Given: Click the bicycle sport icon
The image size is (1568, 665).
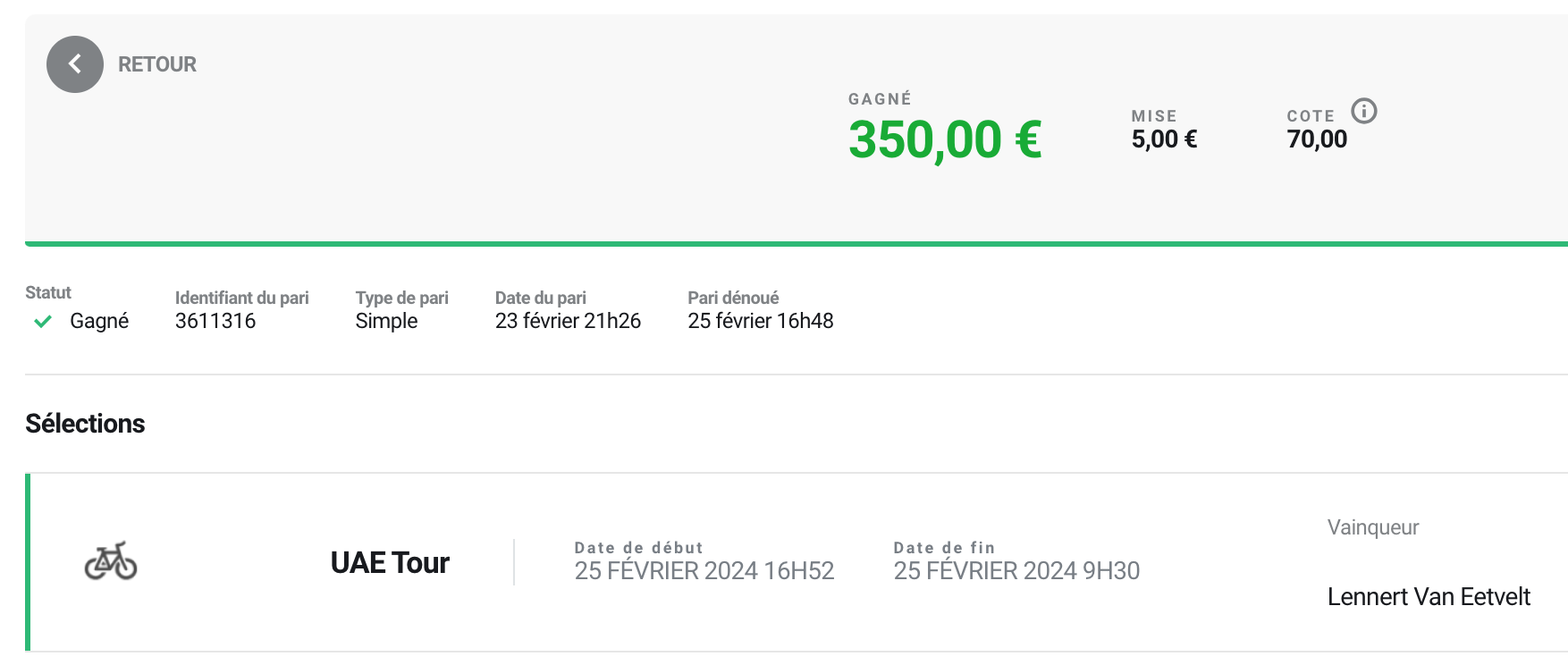Looking at the screenshot, I should 111,561.
